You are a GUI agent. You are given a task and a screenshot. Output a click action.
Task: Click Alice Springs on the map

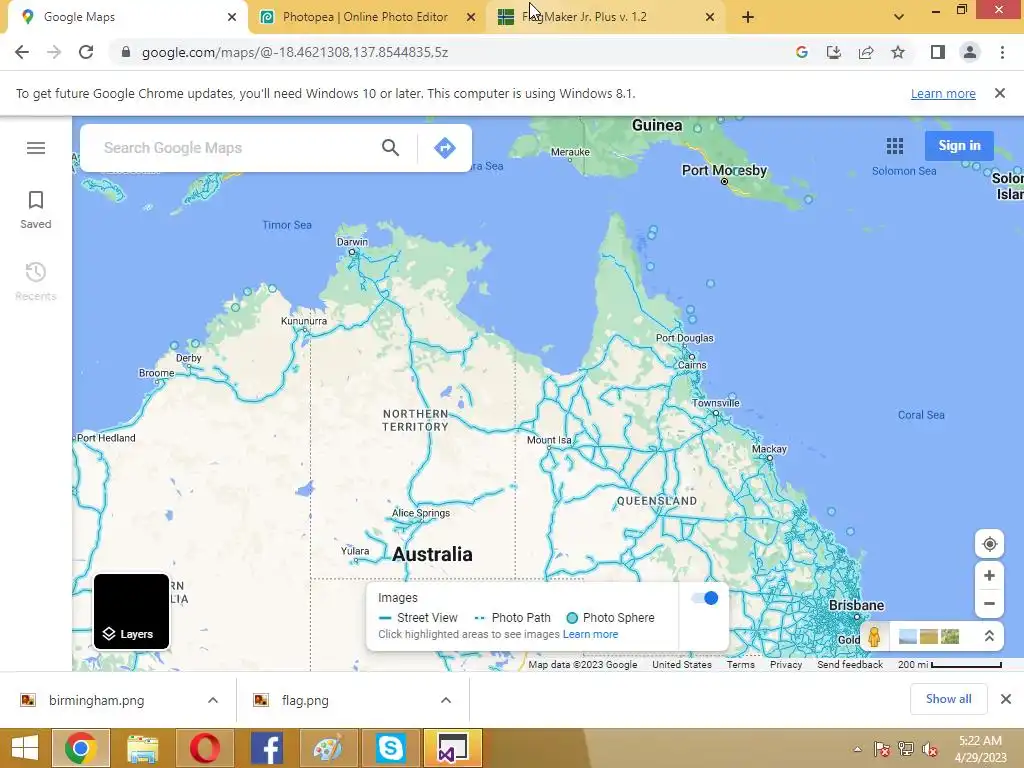click(x=421, y=513)
